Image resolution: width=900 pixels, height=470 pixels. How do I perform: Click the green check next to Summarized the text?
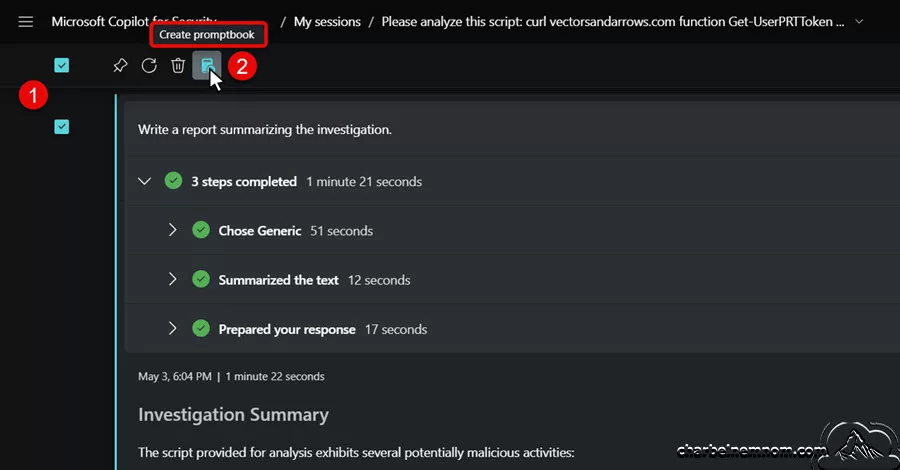[201, 279]
